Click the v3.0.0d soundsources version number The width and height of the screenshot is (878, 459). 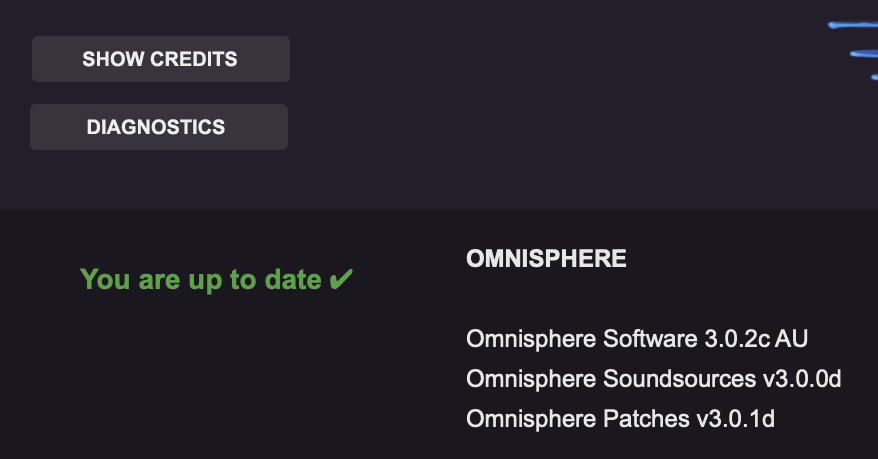802,379
